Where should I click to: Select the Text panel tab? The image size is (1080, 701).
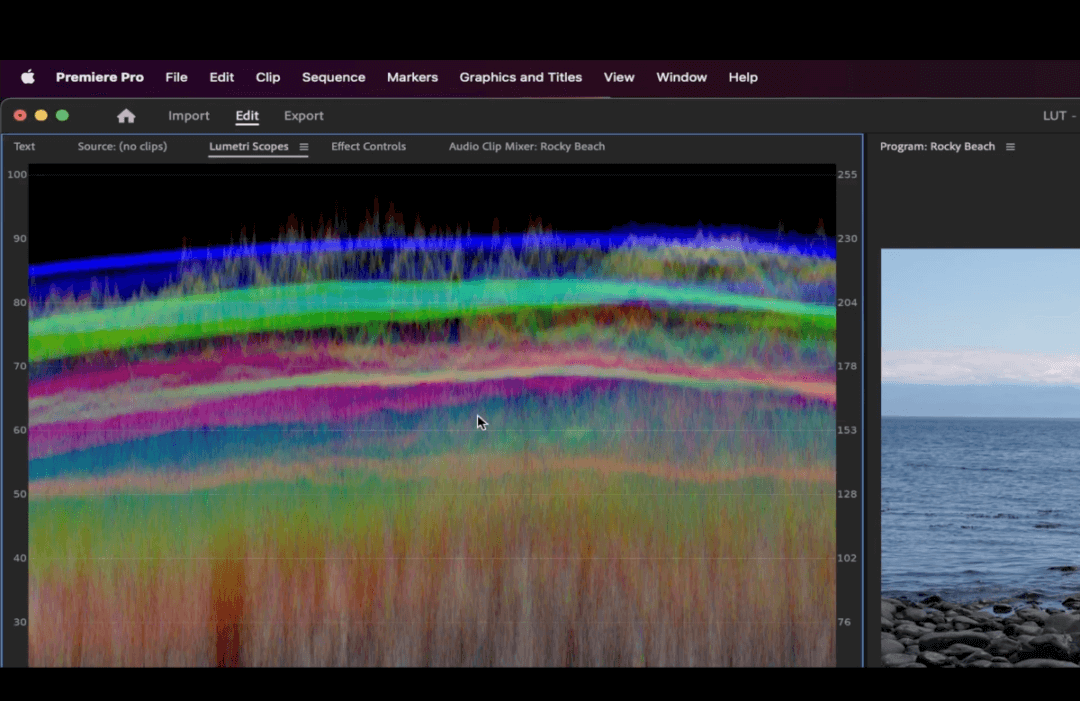24,146
